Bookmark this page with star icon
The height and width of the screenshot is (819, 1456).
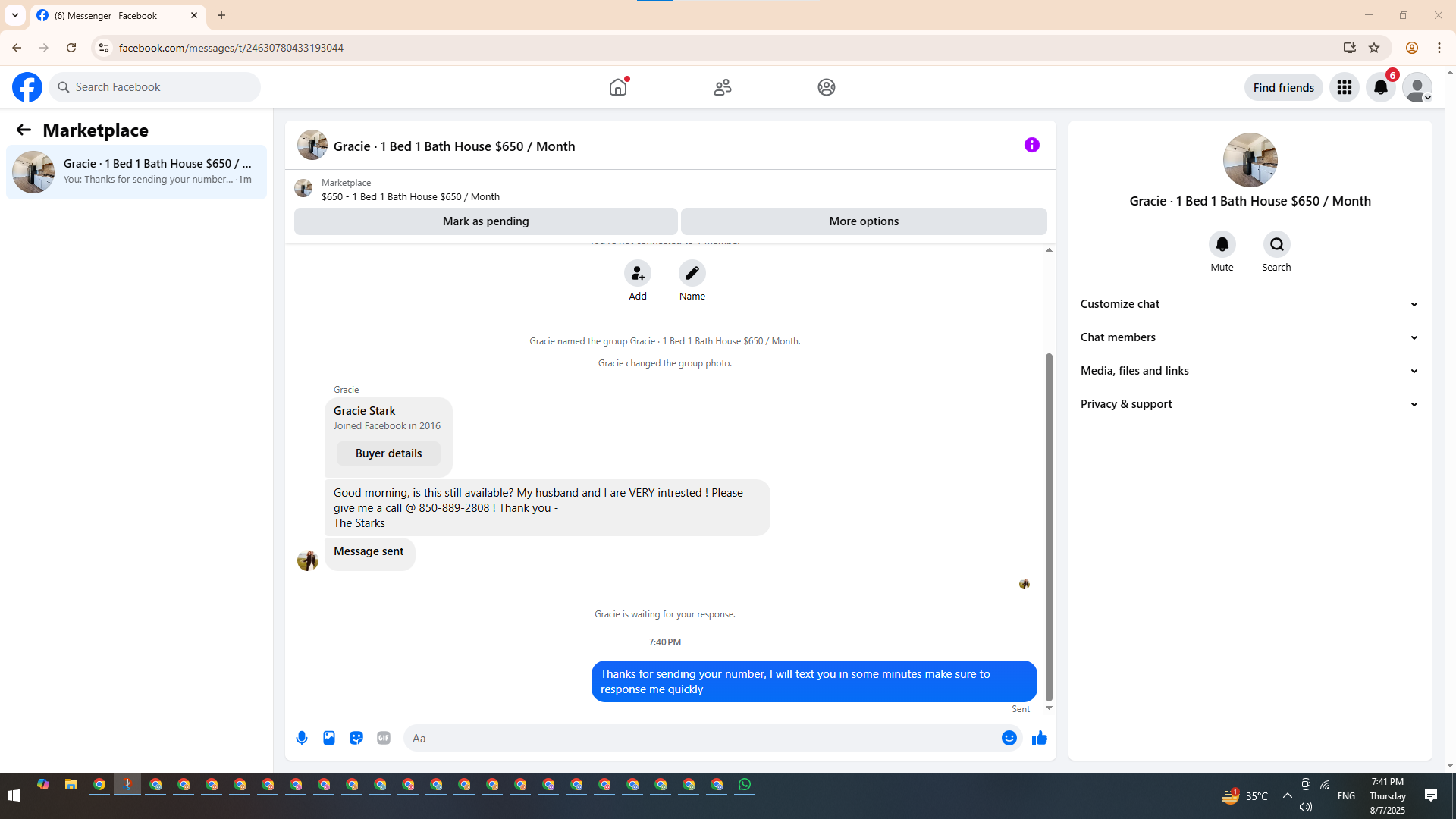pyautogui.click(x=1374, y=48)
